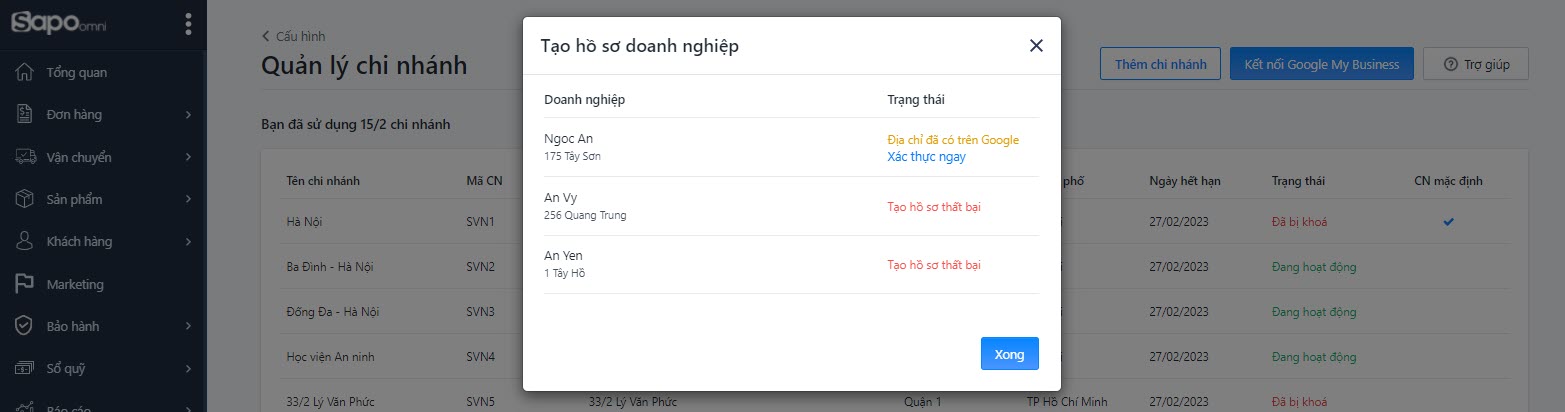Viewport: 1565px width, 412px height.
Task: Click the Marketing flag icon
Action: pyautogui.click(x=25, y=284)
